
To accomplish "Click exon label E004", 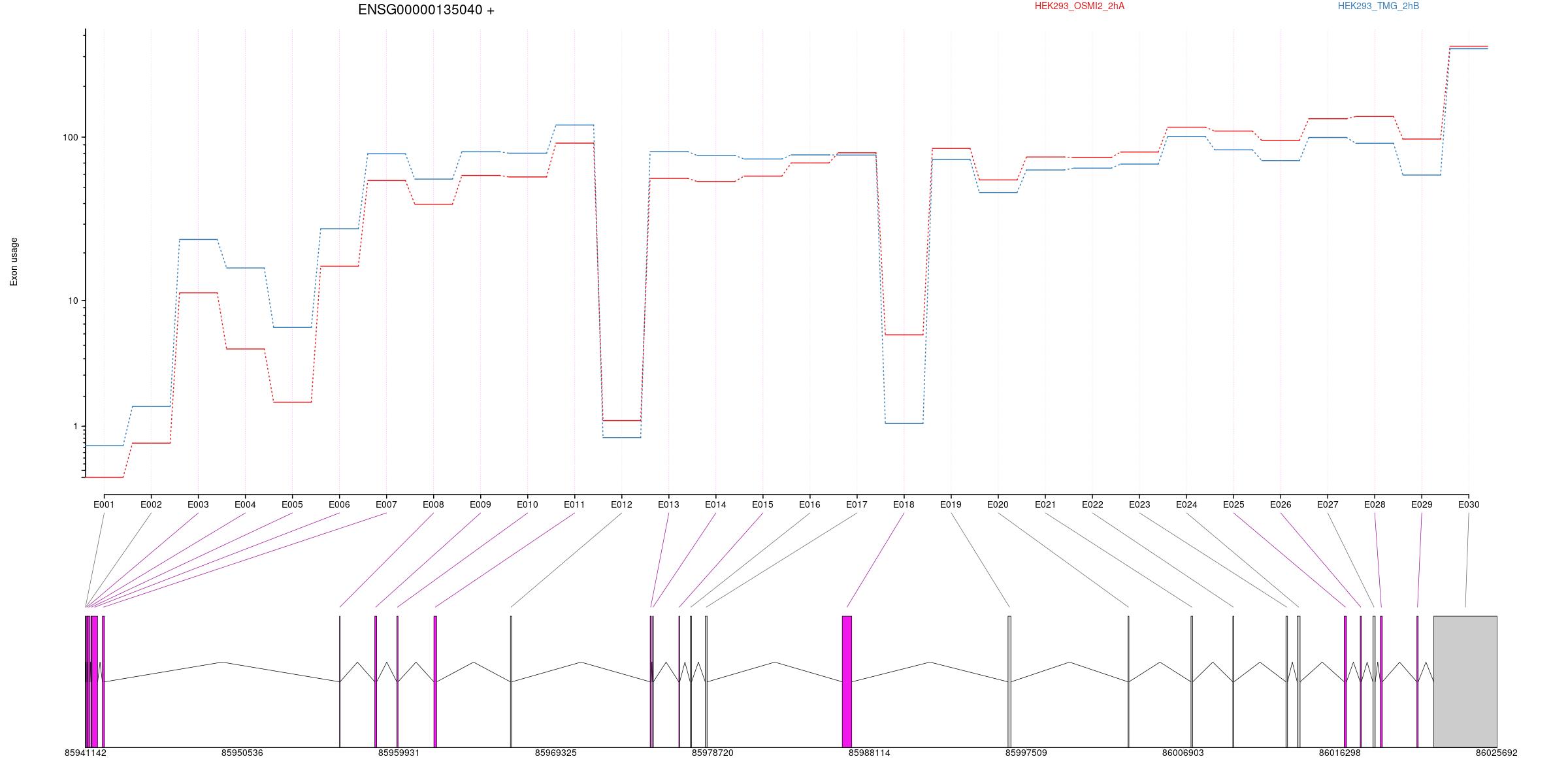I will coord(245,504).
